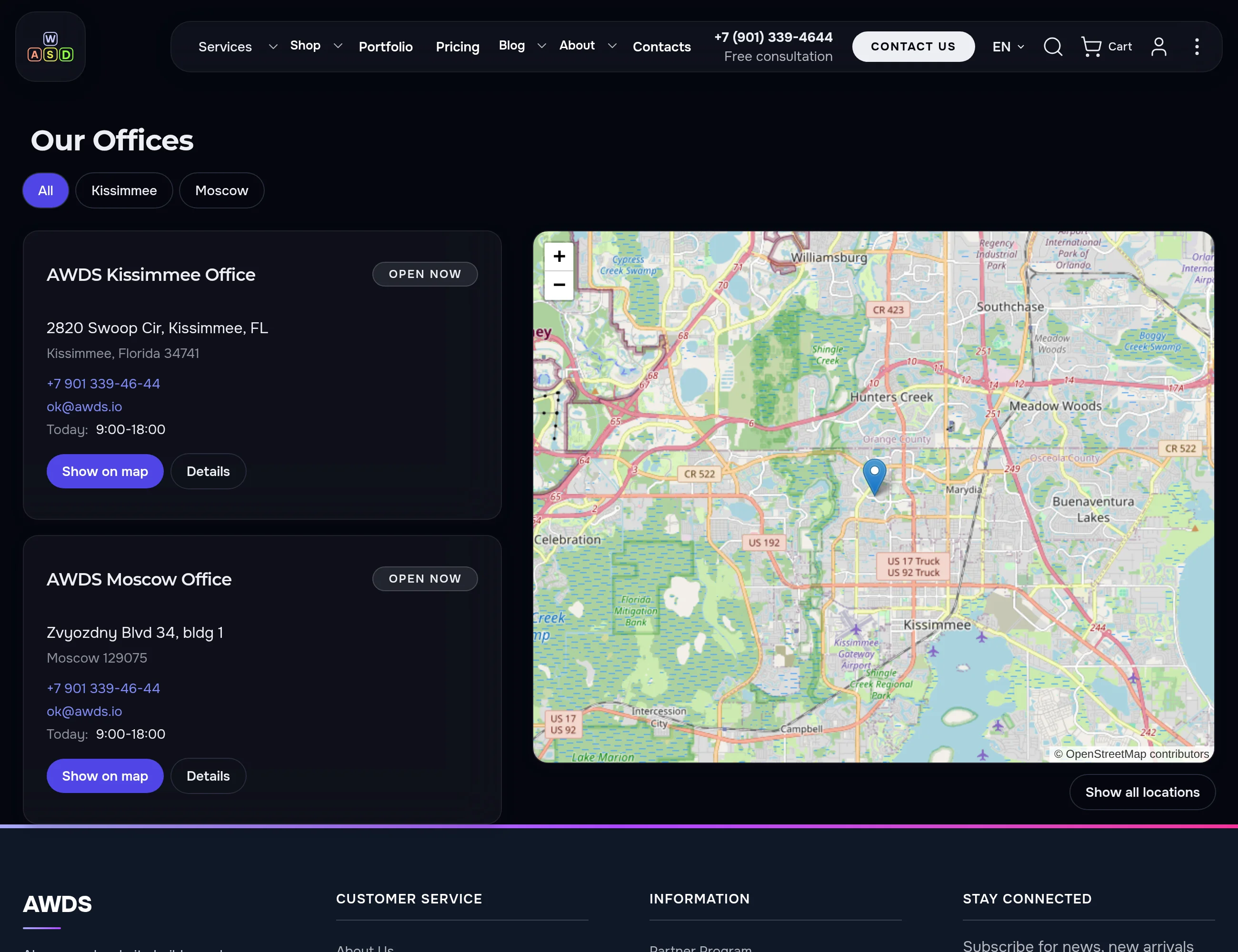Click the CONTACT US button
Viewport: 1238px width, 952px height.
pyautogui.click(x=913, y=47)
